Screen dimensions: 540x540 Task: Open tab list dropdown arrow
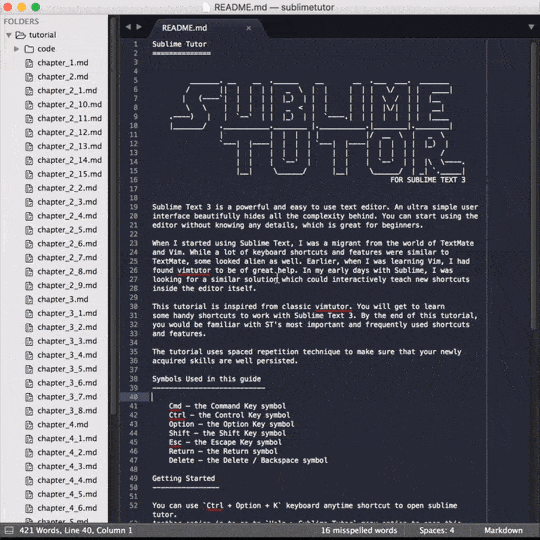[x=531, y=27]
